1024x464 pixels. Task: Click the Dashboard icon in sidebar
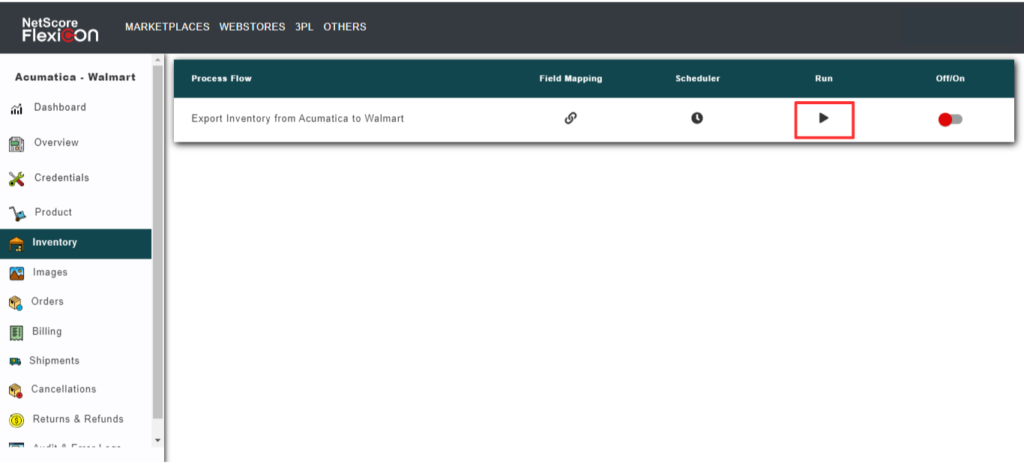[17, 108]
